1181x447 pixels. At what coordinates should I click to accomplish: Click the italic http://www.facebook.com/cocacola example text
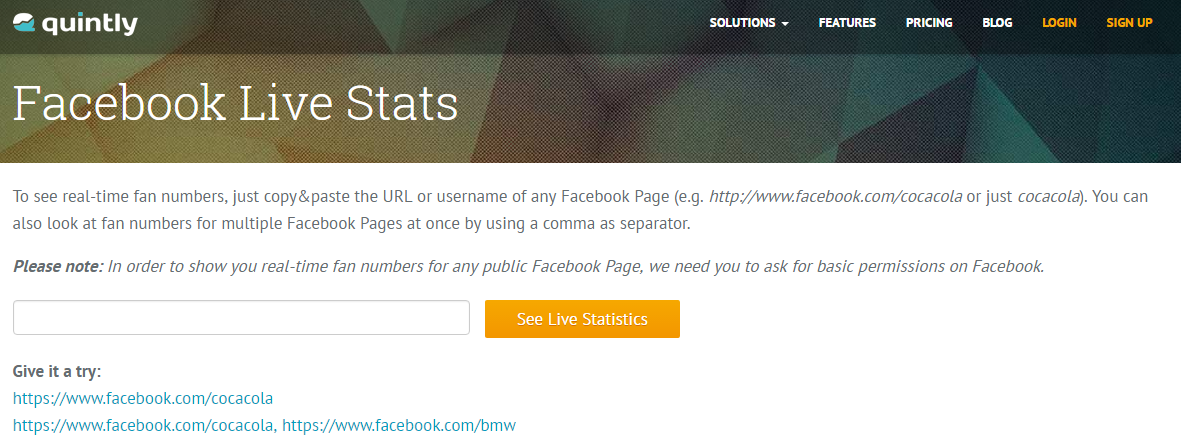pos(835,196)
